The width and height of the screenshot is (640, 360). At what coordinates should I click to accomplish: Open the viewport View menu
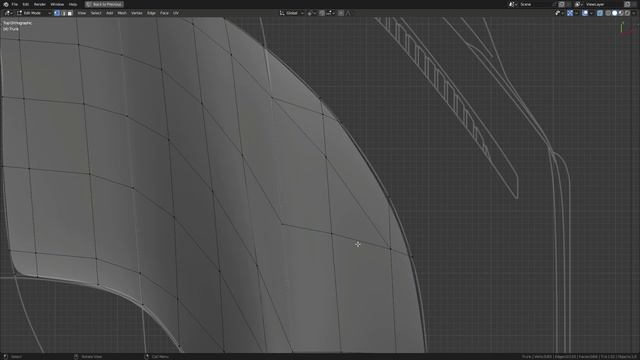coord(82,13)
